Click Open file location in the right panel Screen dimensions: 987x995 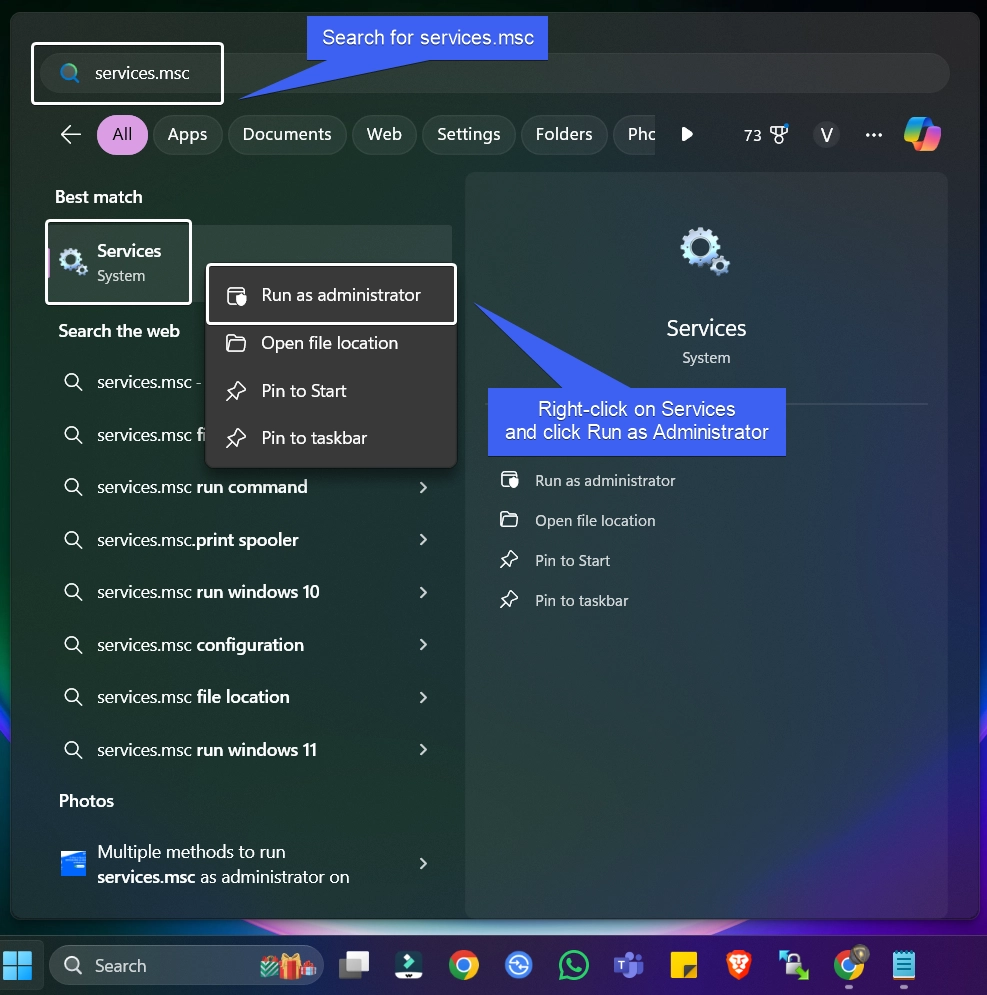595,520
